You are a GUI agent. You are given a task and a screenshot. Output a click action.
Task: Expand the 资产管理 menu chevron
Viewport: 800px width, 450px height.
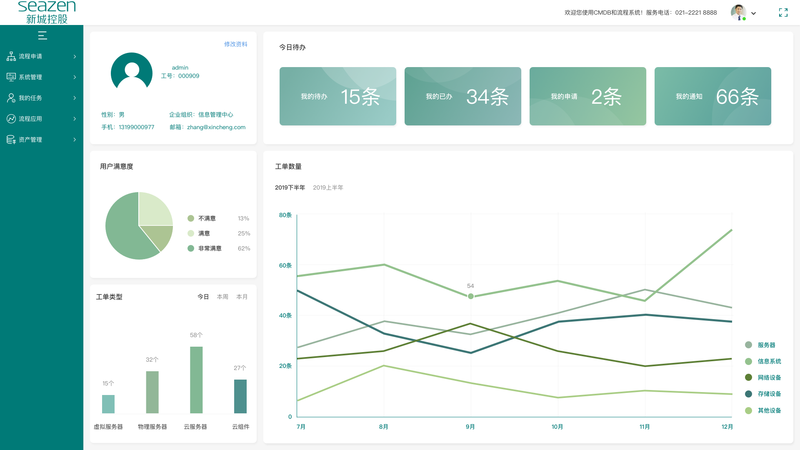tap(74, 139)
